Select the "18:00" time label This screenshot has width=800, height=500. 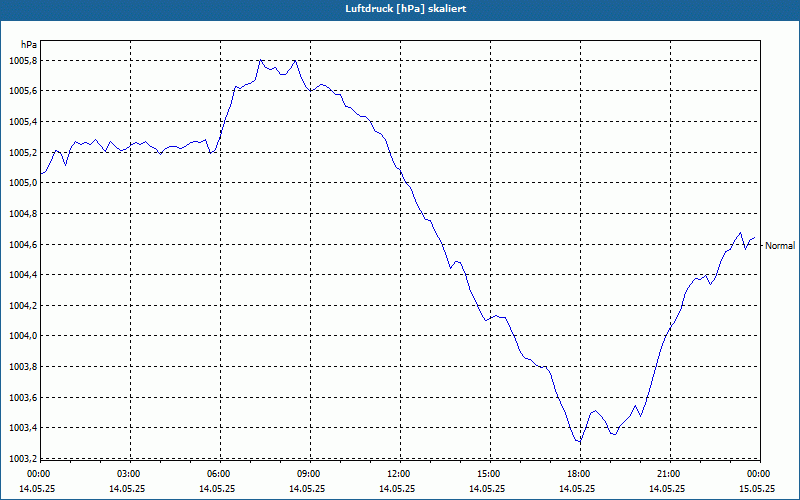[577, 474]
